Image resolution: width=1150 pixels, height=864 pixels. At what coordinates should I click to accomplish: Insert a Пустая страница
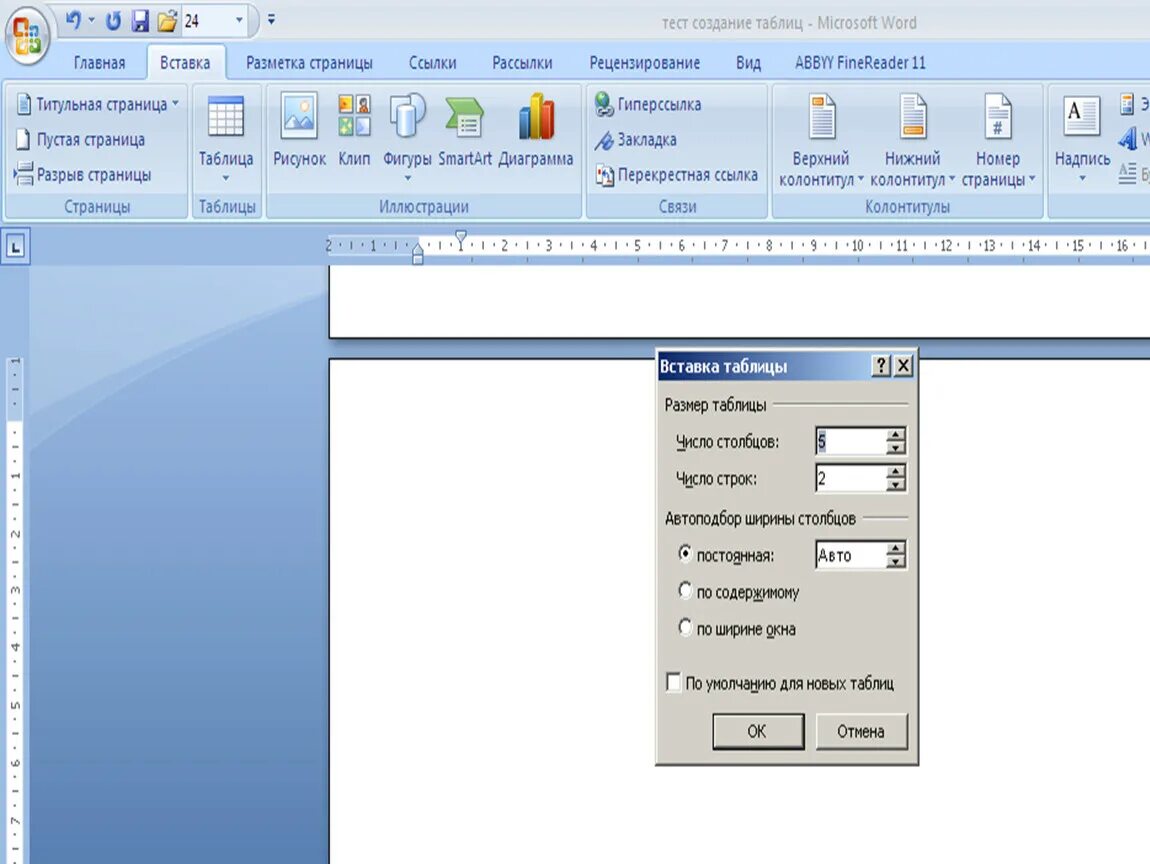click(81, 139)
